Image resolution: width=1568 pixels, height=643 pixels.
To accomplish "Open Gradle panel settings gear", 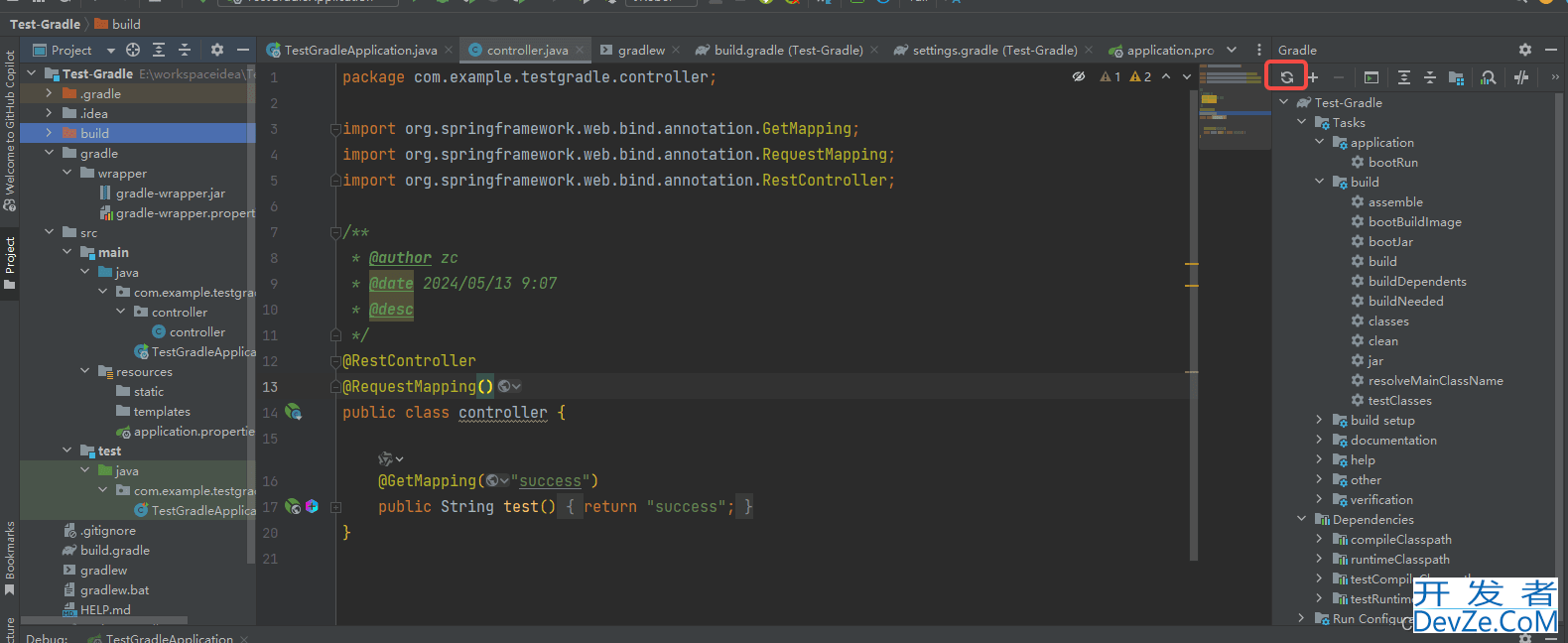I will pos(1525,50).
